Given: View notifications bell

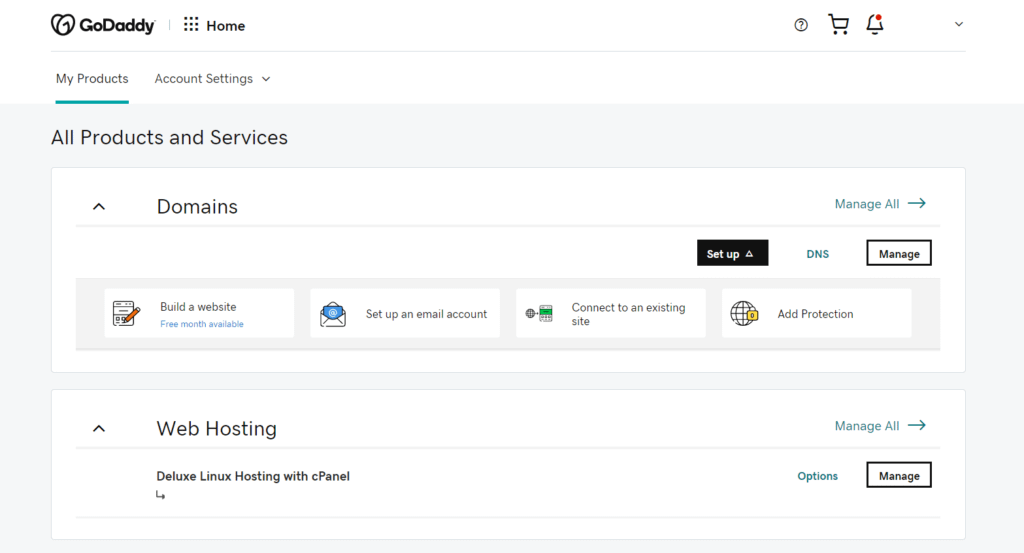Looking at the screenshot, I should pyautogui.click(x=874, y=24).
